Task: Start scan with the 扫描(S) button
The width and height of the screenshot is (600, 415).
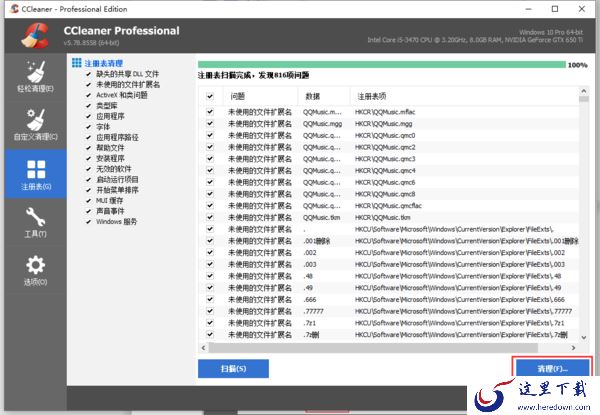Action: coord(233,369)
